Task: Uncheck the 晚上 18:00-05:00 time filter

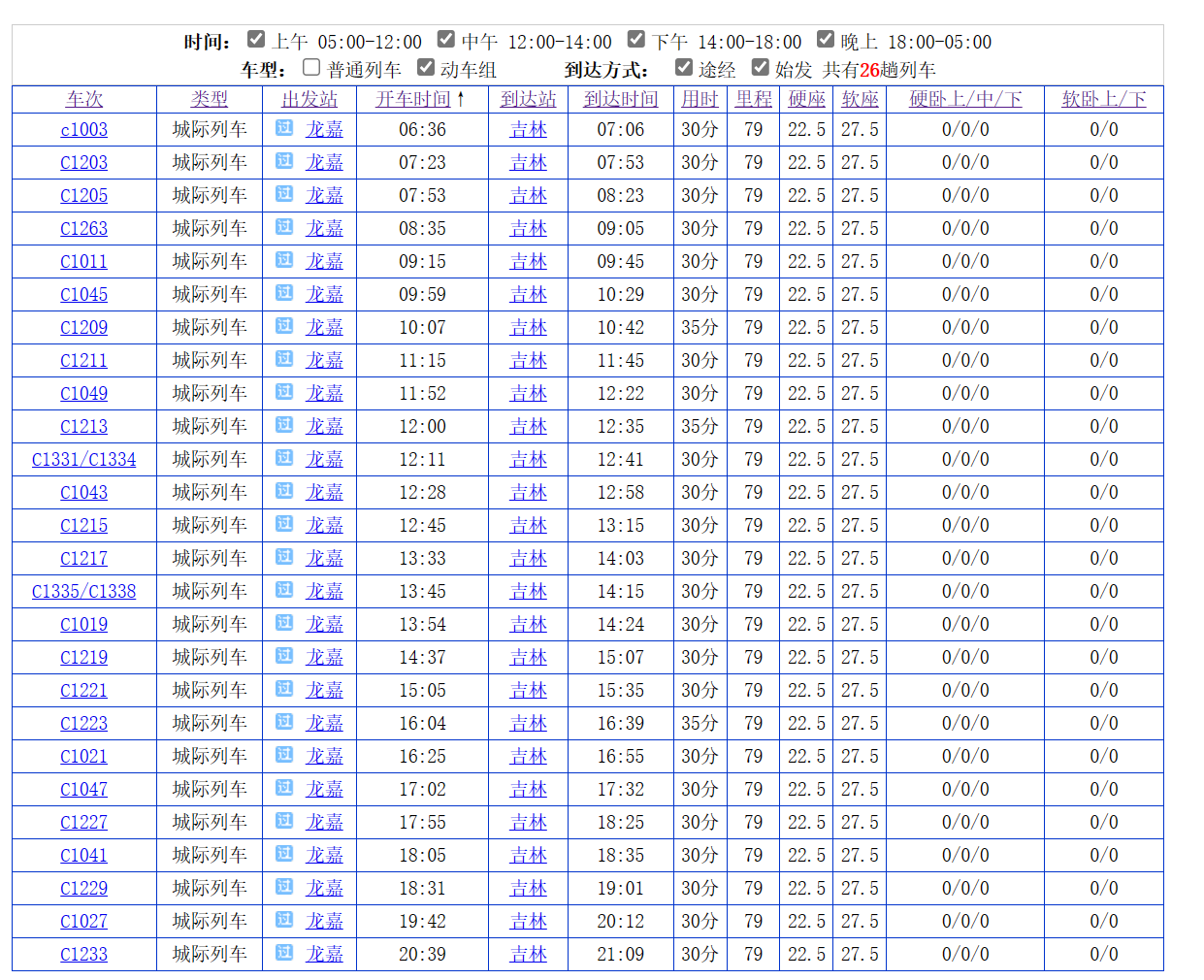Action: (826, 40)
